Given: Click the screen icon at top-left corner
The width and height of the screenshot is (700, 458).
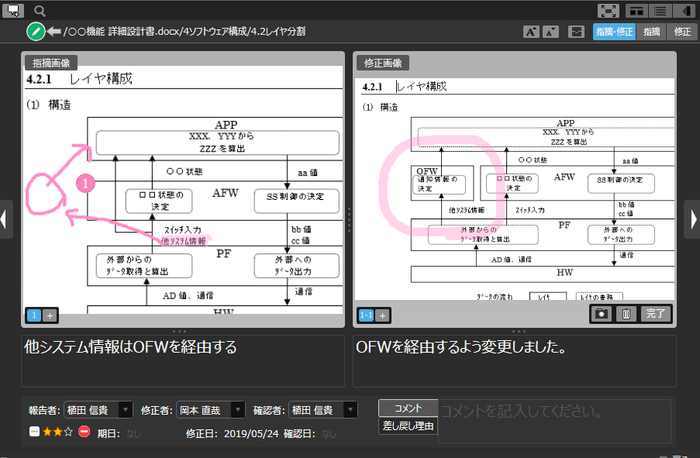Looking at the screenshot, I should 13,11.
